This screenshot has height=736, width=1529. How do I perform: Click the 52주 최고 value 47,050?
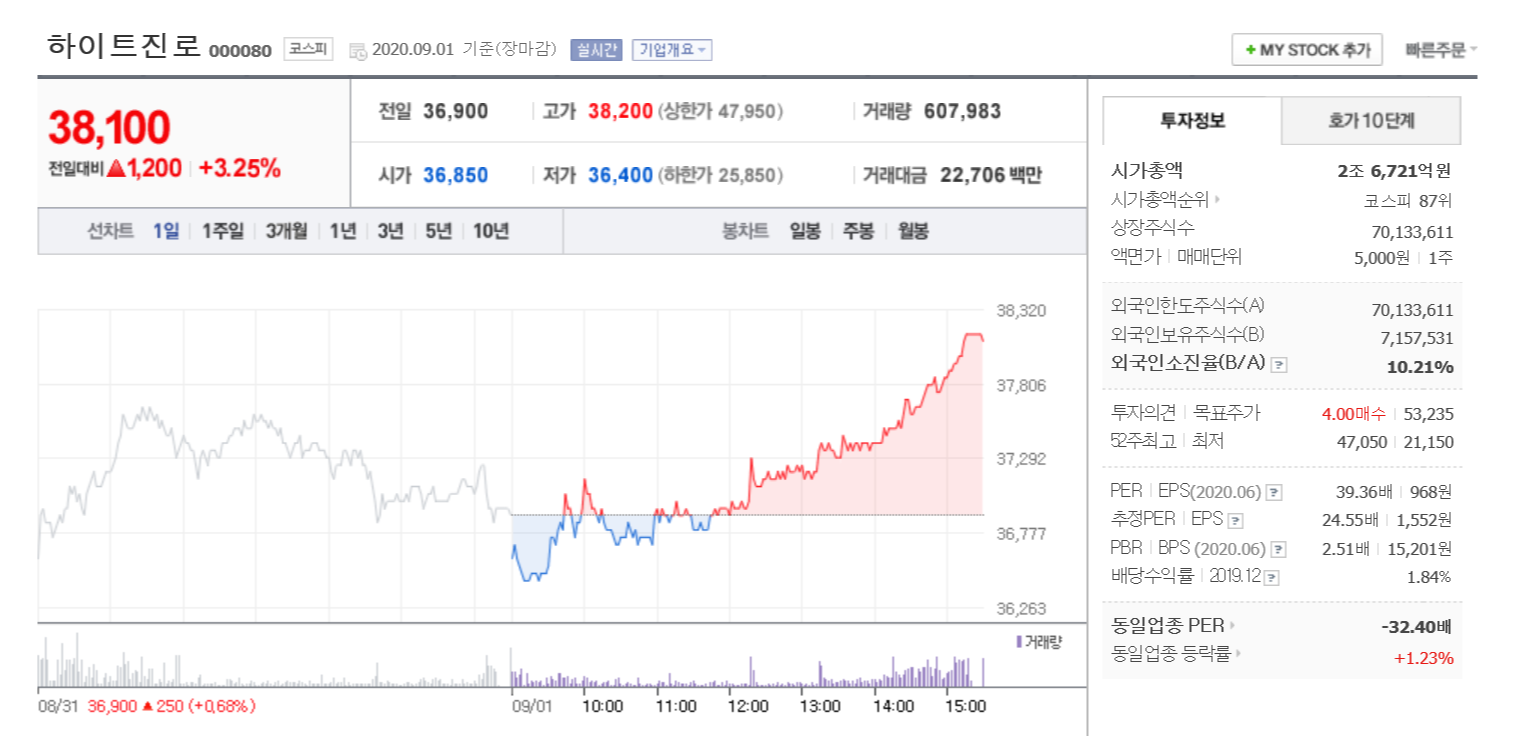coord(1362,442)
